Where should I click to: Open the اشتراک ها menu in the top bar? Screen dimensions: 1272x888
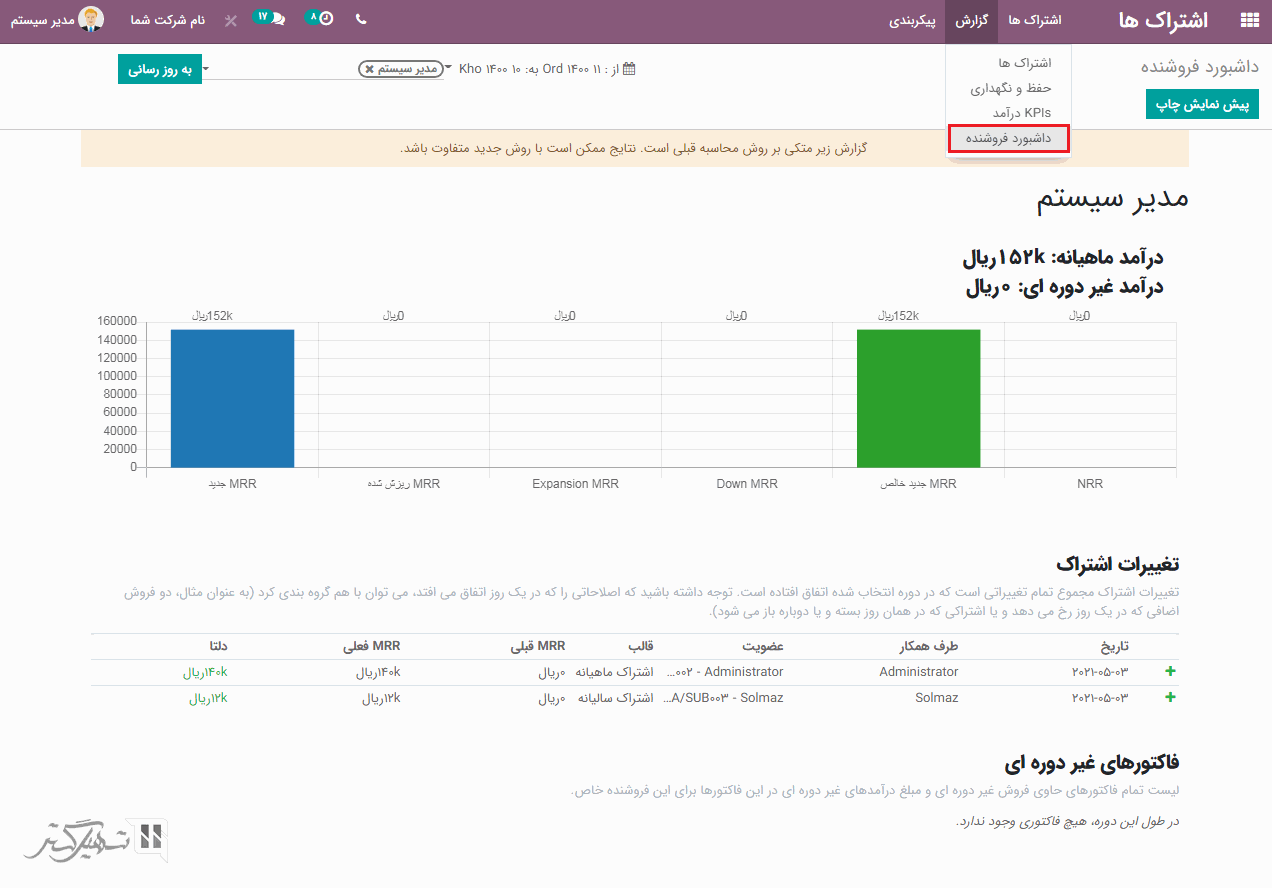1034,21
